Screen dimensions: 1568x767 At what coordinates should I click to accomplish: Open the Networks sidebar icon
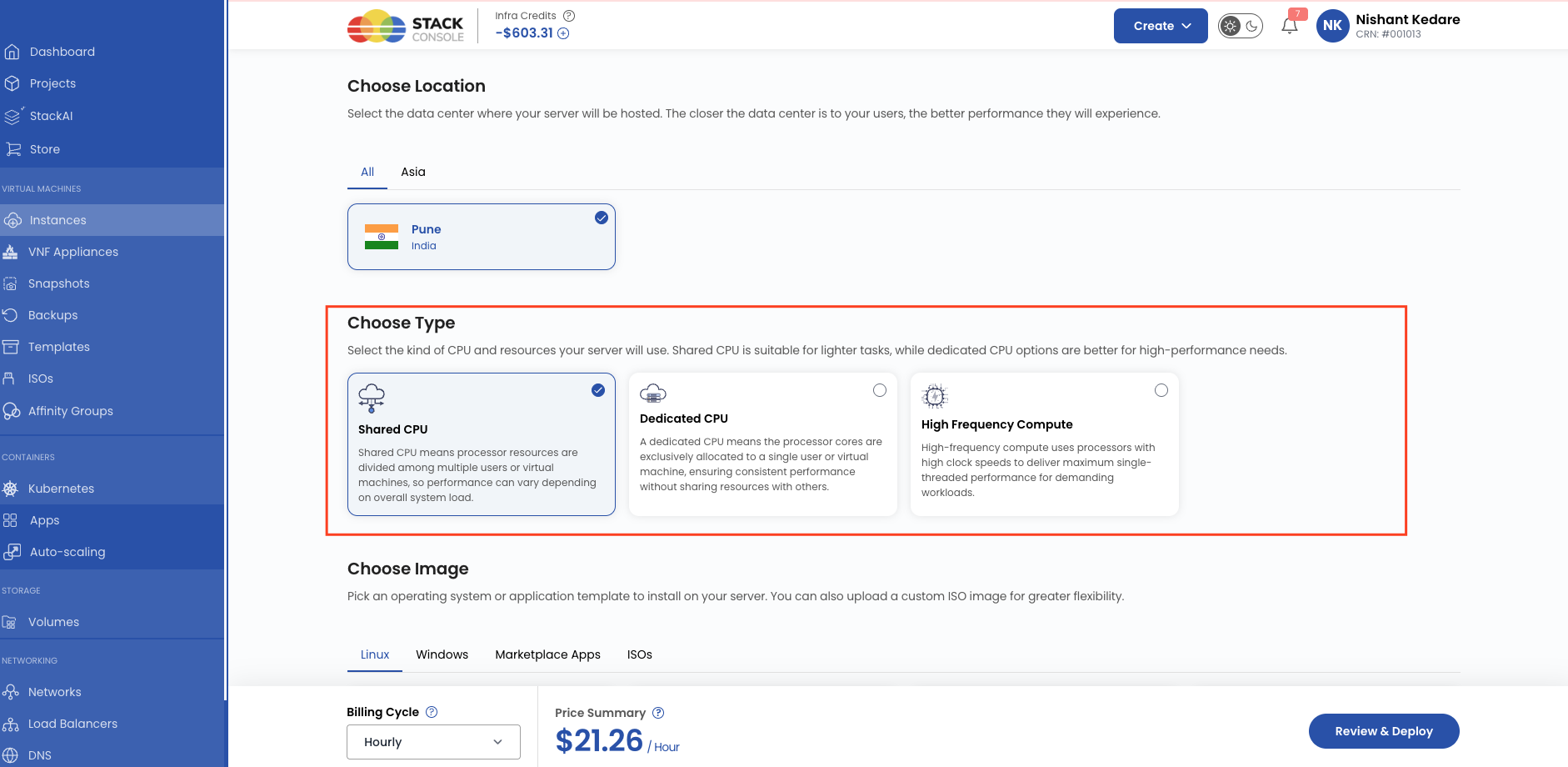(x=10, y=692)
